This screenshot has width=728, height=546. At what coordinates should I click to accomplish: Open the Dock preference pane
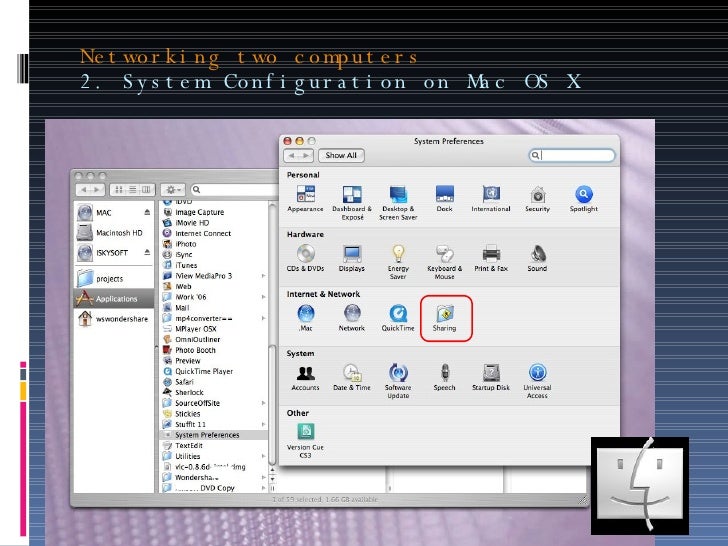[444, 199]
